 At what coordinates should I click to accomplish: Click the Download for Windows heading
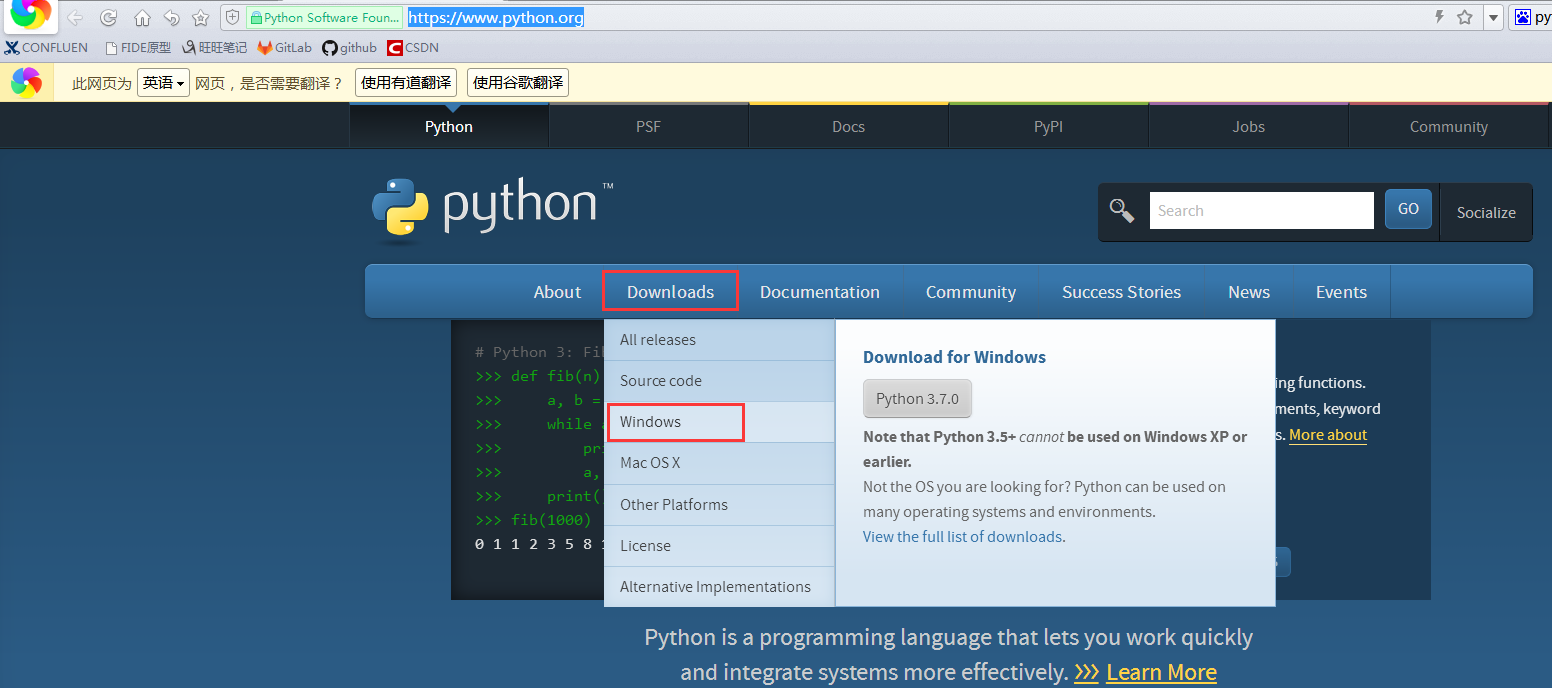tap(954, 357)
